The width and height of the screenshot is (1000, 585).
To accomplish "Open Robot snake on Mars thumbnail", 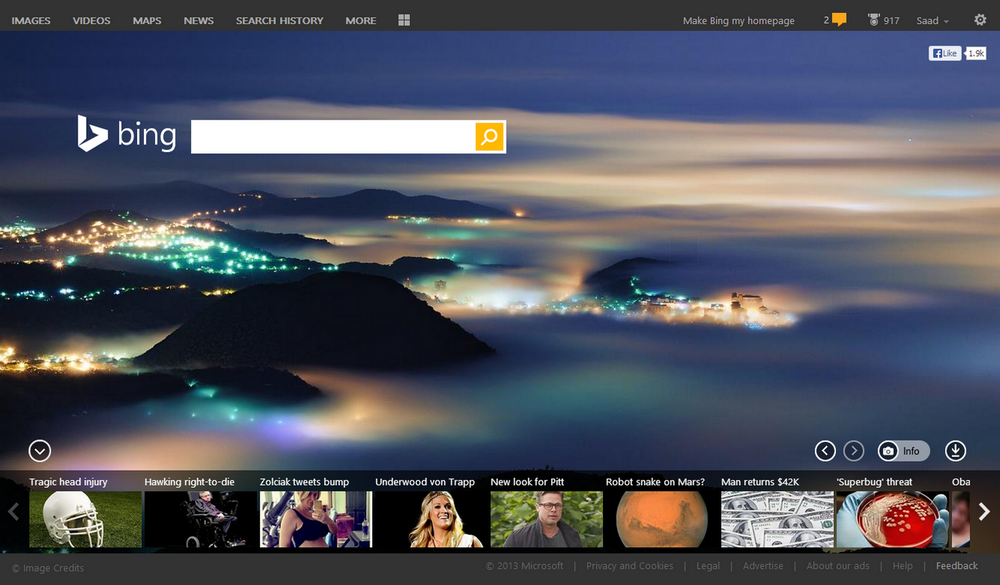I will [x=662, y=519].
